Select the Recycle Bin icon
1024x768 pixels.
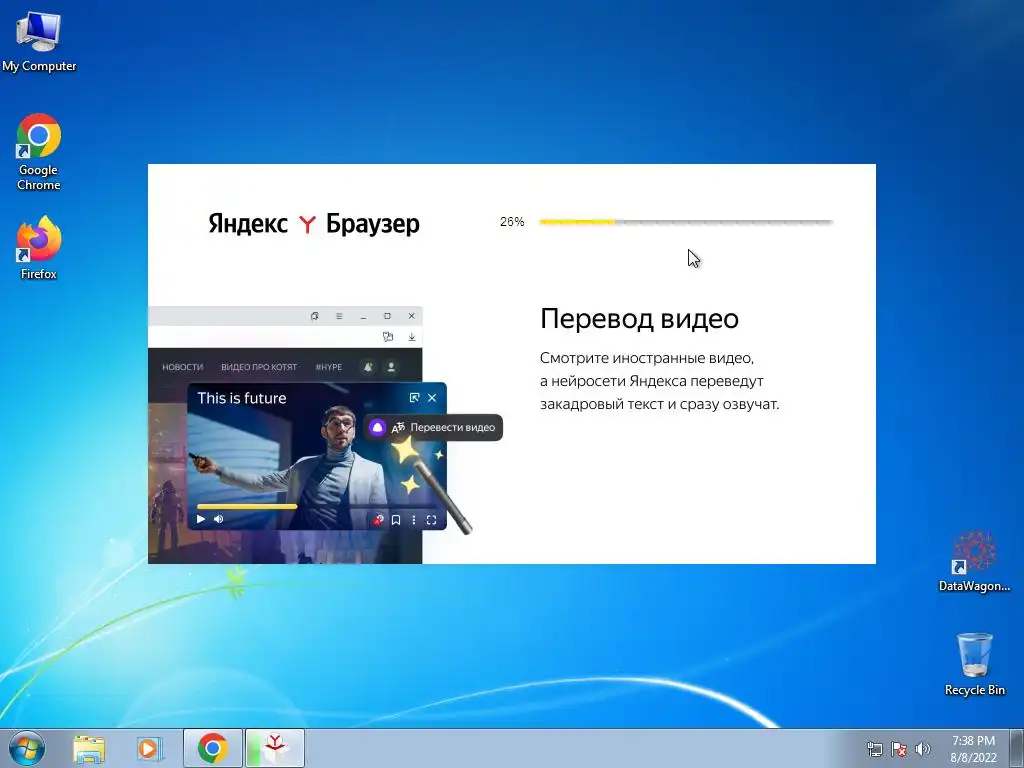[974, 664]
